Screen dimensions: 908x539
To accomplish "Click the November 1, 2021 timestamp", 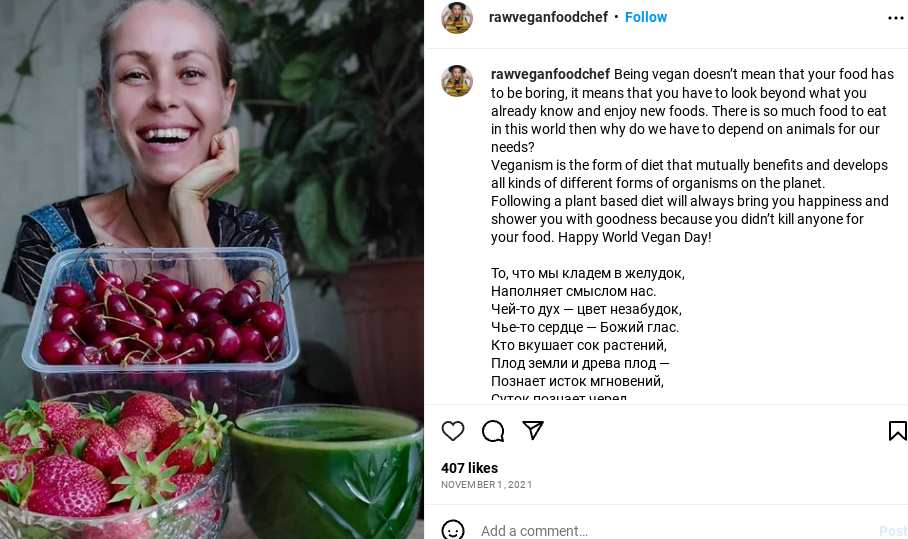I will pos(486,485).
